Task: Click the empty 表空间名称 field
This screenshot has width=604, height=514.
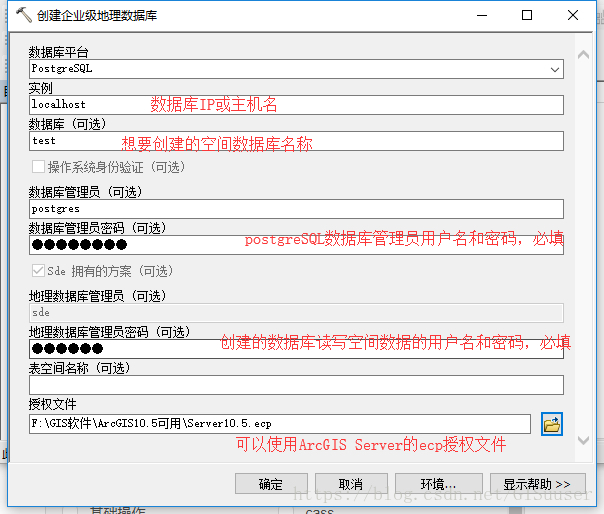Action: pyautogui.click(x=296, y=385)
